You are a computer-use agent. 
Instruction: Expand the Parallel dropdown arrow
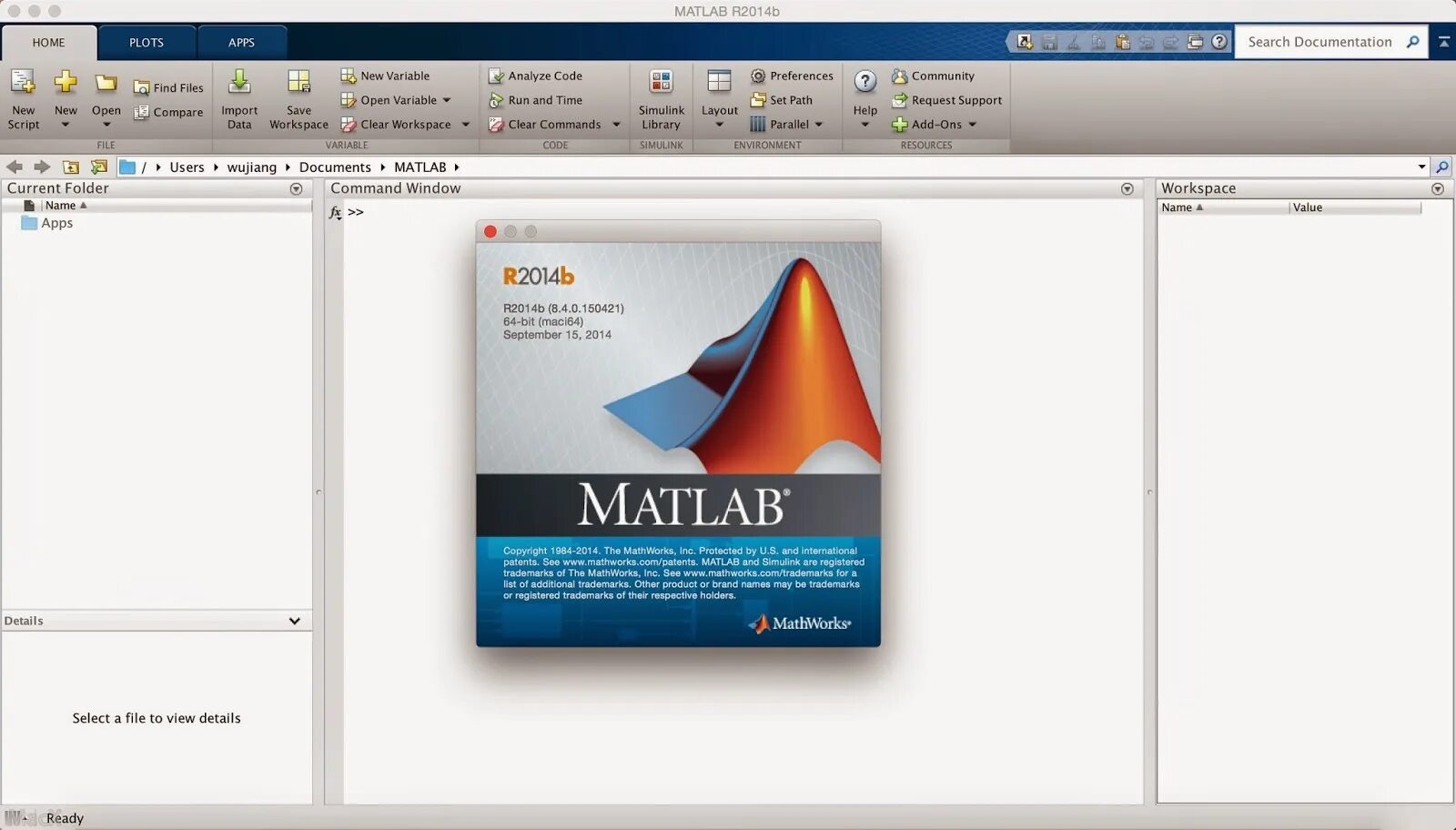click(x=819, y=124)
